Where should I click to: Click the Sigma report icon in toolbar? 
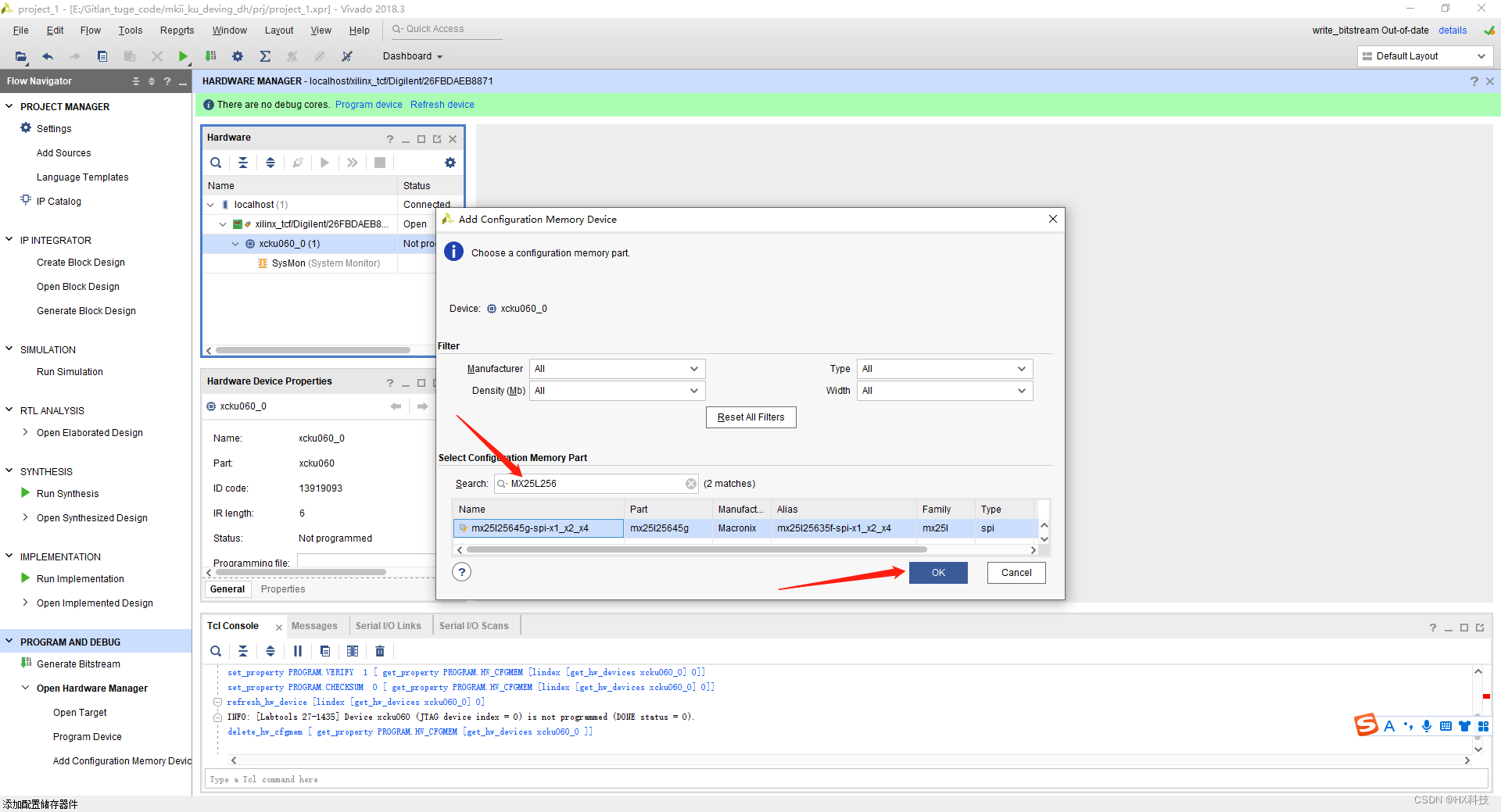tap(265, 56)
